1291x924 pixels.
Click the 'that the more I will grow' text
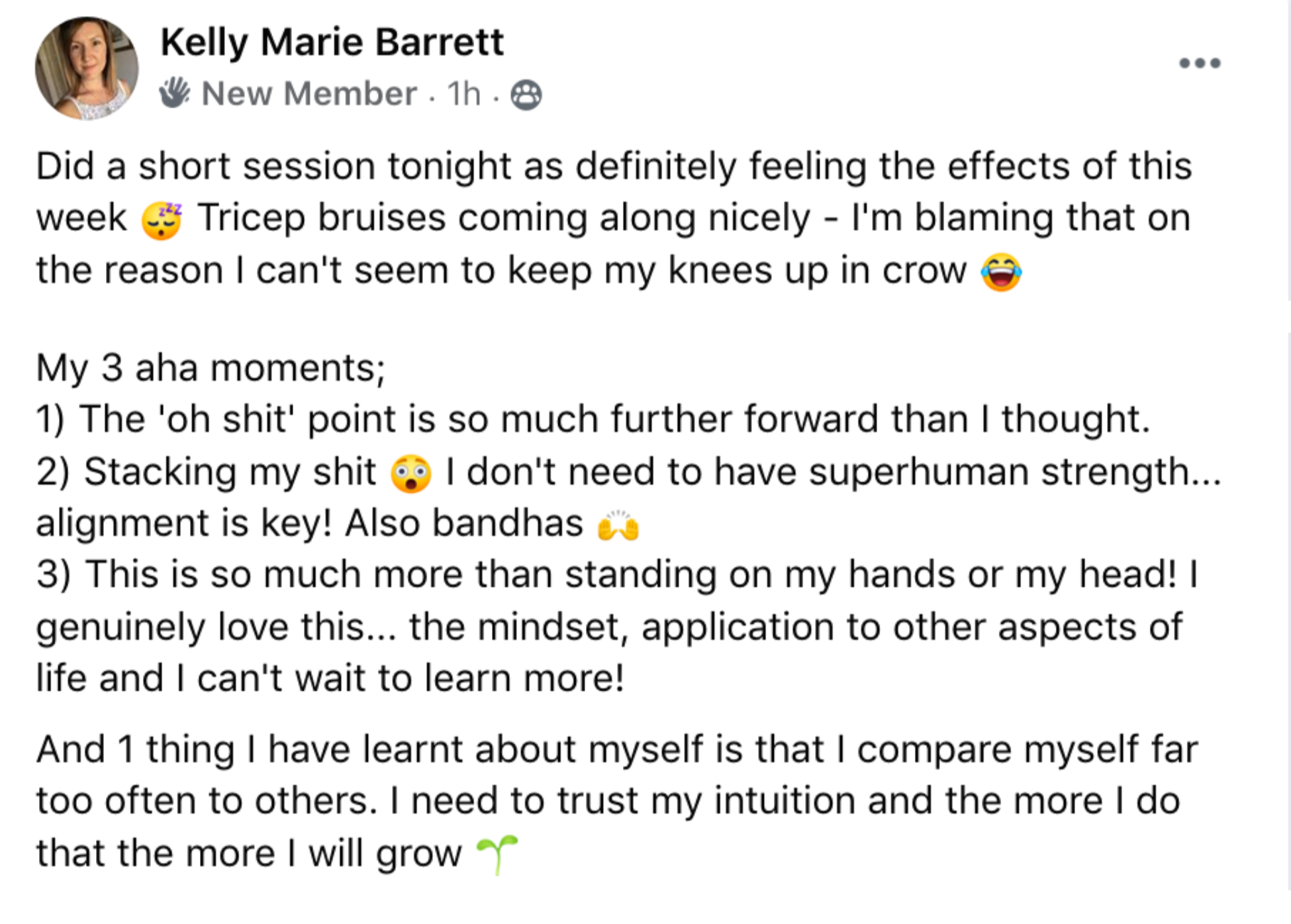pyautogui.click(x=248, y=853)
